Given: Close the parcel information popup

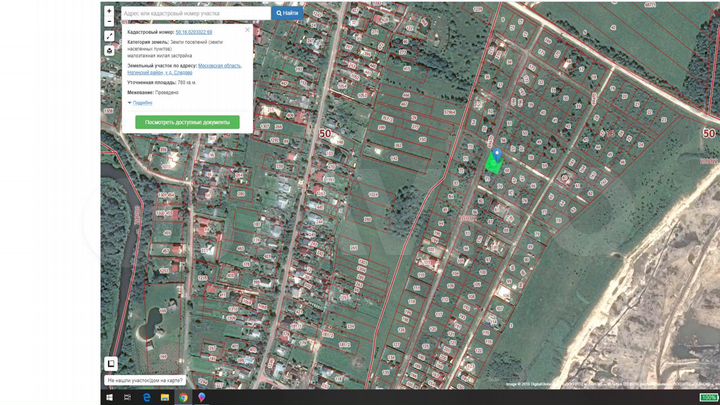Looking at the screenshot, I should [x=247, y=30].
